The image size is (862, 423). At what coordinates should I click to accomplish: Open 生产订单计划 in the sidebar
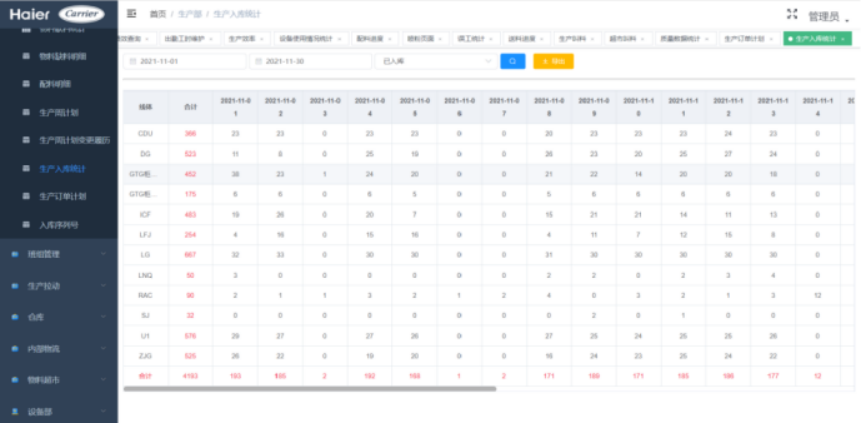pyautogui.click(x=62, y=197)
